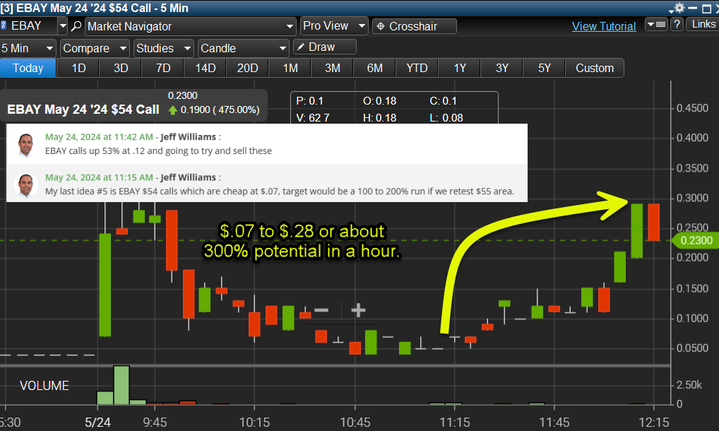Select the 7D range tab
This screenshot has width=719, height=431.
[x=163, y=68]
